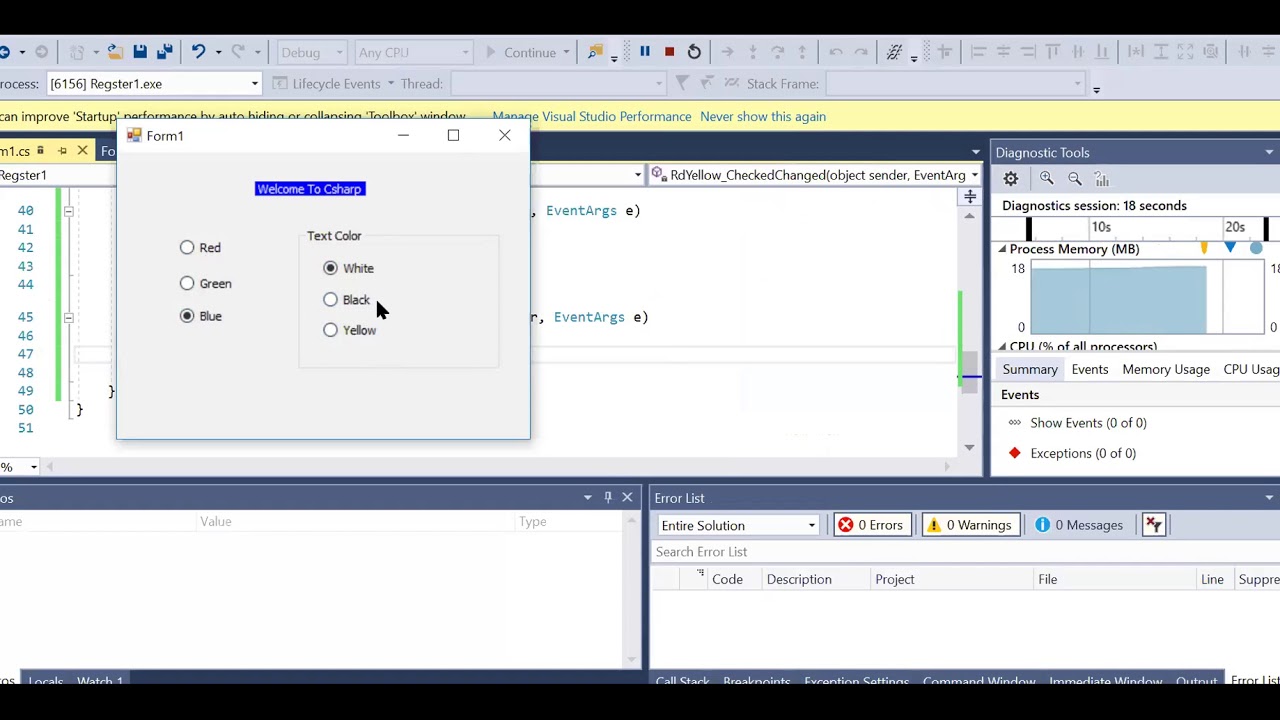The image size is (1280, 720).
Task: Open file with folder icon in toolbar
Action: pos(115,52)
